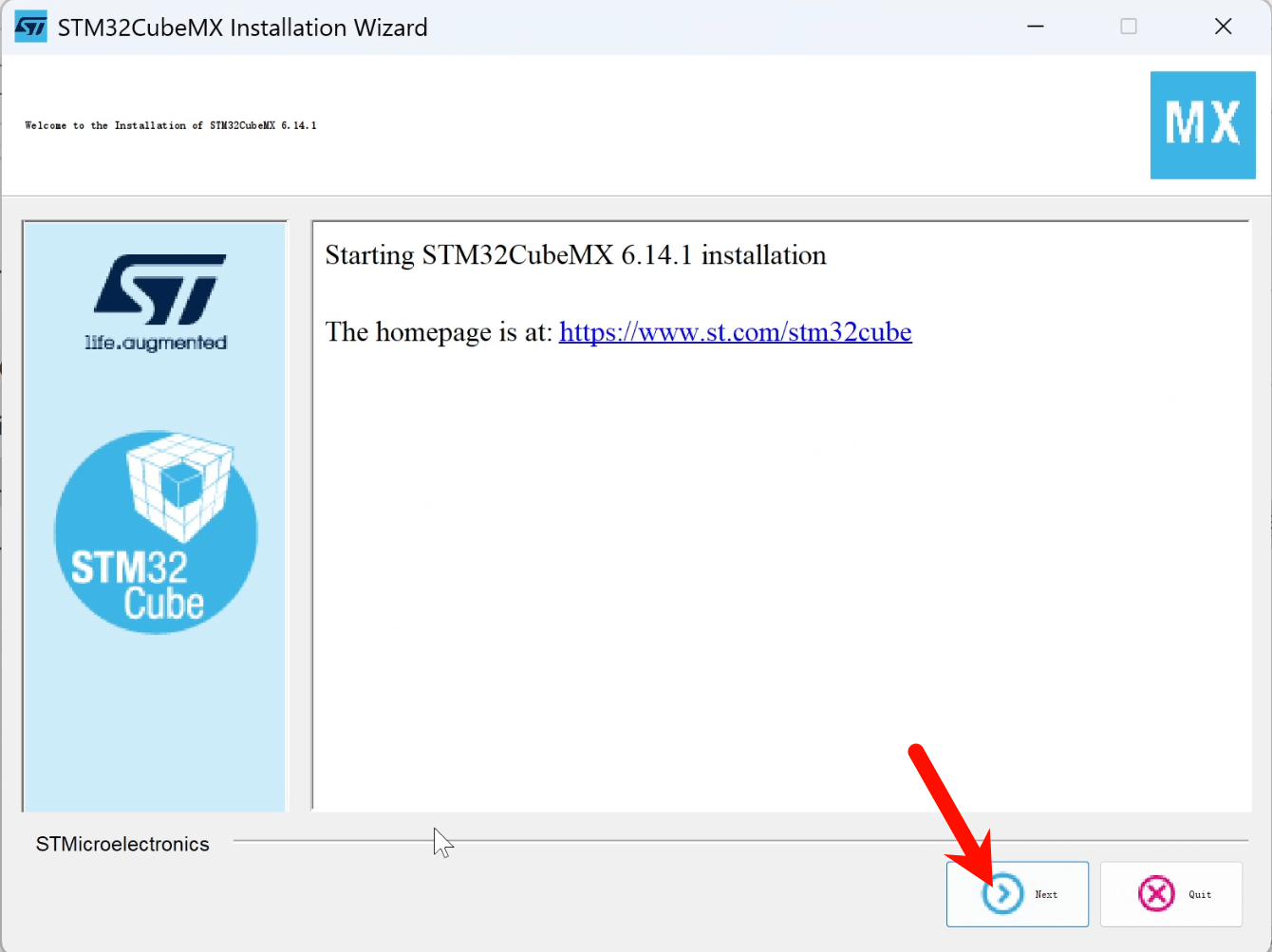Click the "STM32CubeMX Installation Wizard" title text
The height and width of the screenshot is (952, 1272).
[242, 28]
